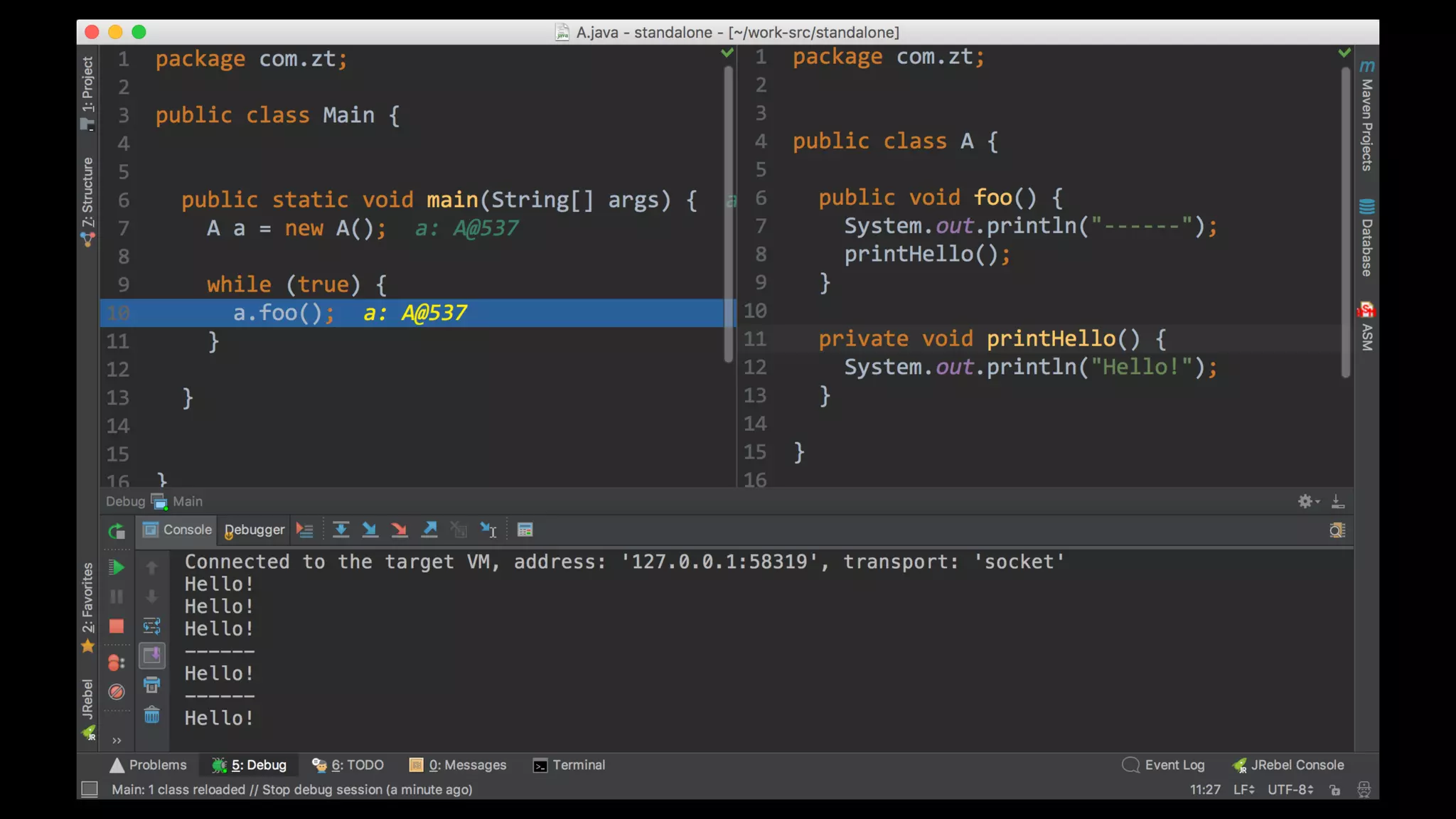Screen dimensions: 1456x819
Task: Toggle mute breakpoints icon
Action: coord(117,692)
